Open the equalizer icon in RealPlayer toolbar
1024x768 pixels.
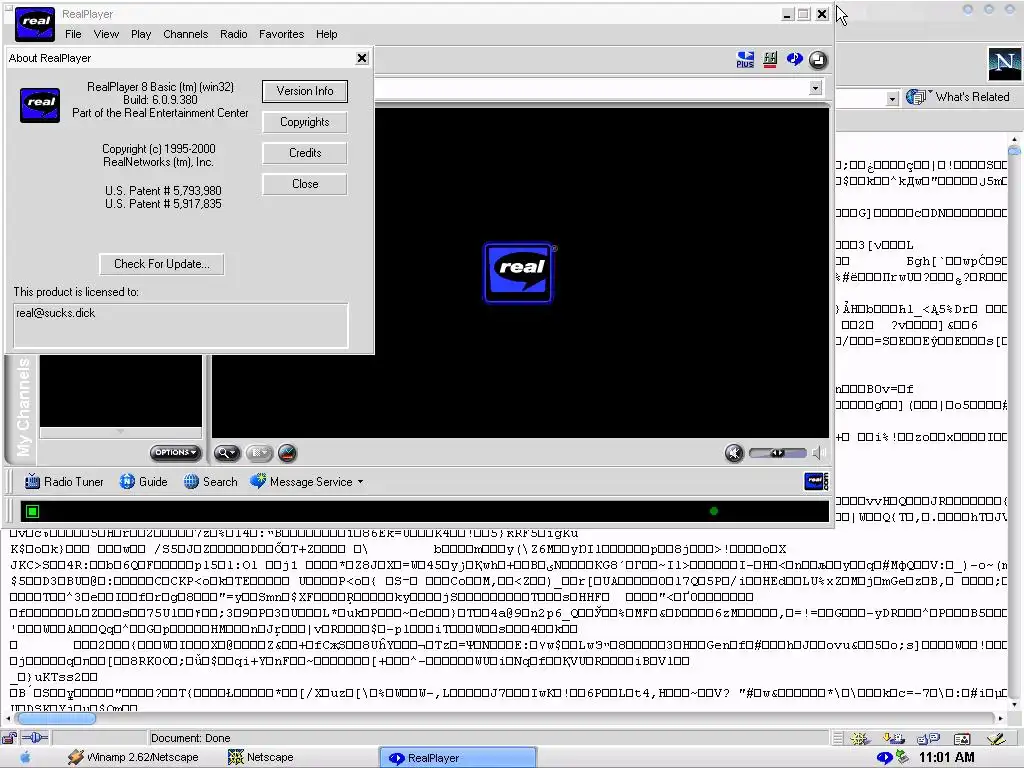[770, 60]
